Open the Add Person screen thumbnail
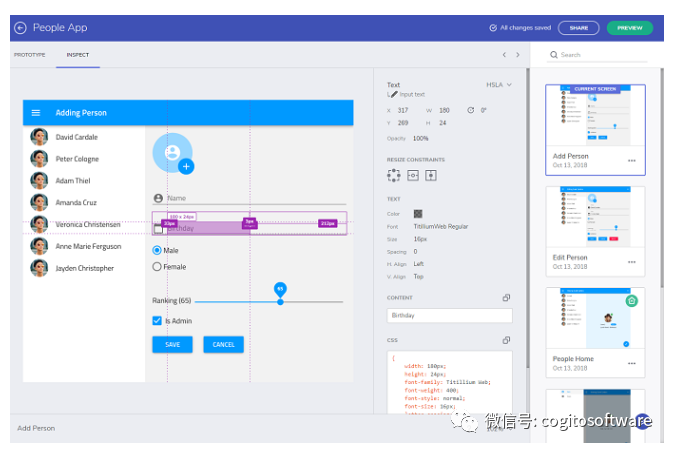674x452 pixels. [x=595, y=116]
